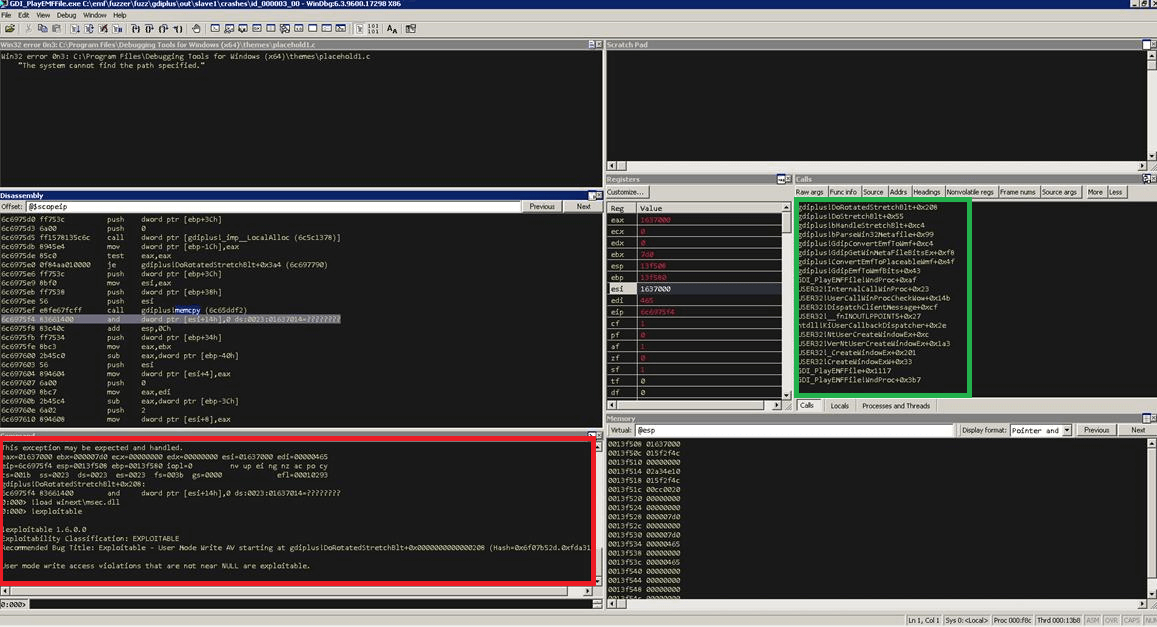Viewport: 1157px width, 627px height.
Task: Switch to the Processes and Threads tab
Action: (x=896, y=406)
